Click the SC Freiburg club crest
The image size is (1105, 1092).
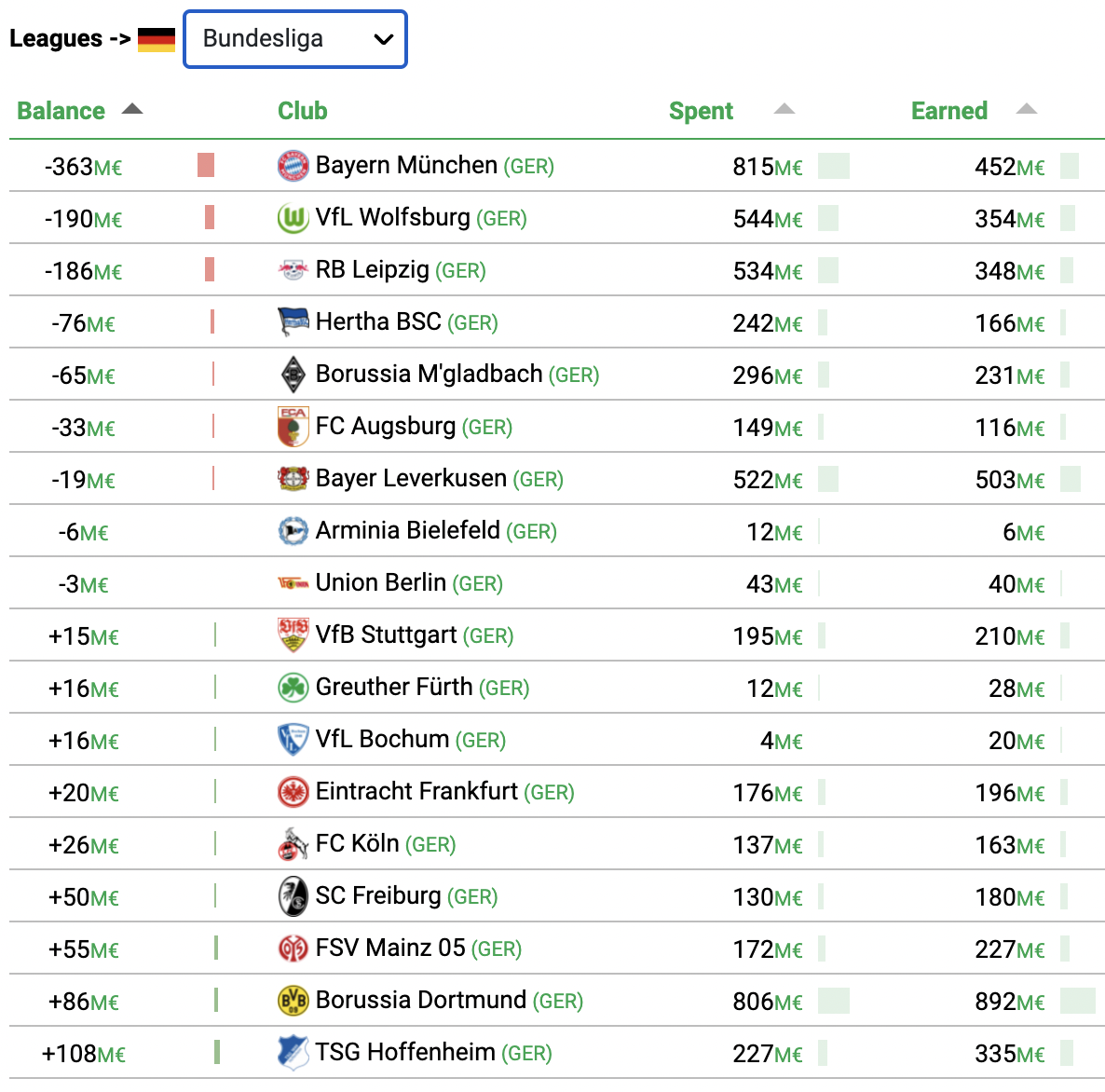click(293, 896)
